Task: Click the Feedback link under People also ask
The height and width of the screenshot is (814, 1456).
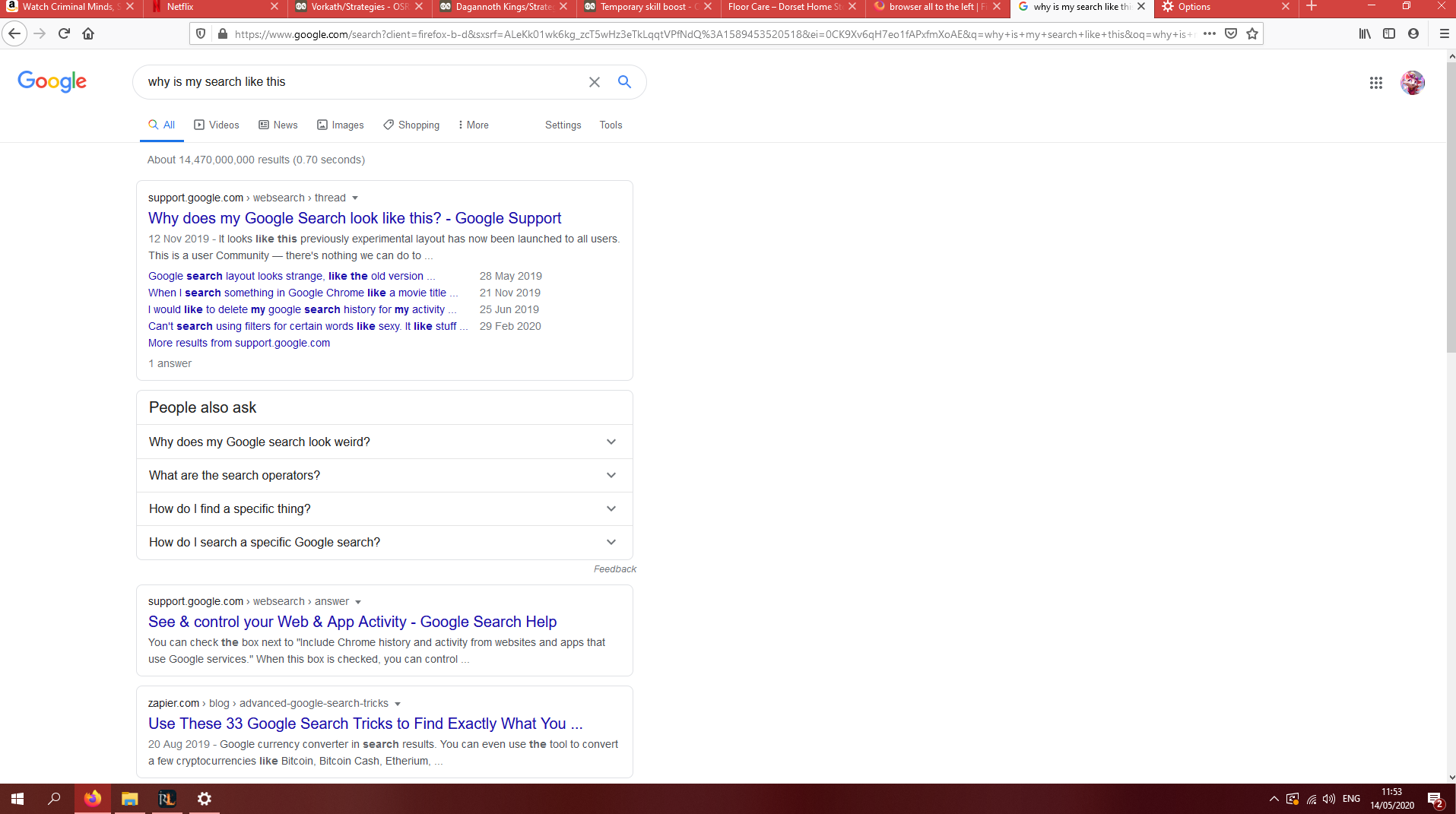Action: click(x=615, y=569)
